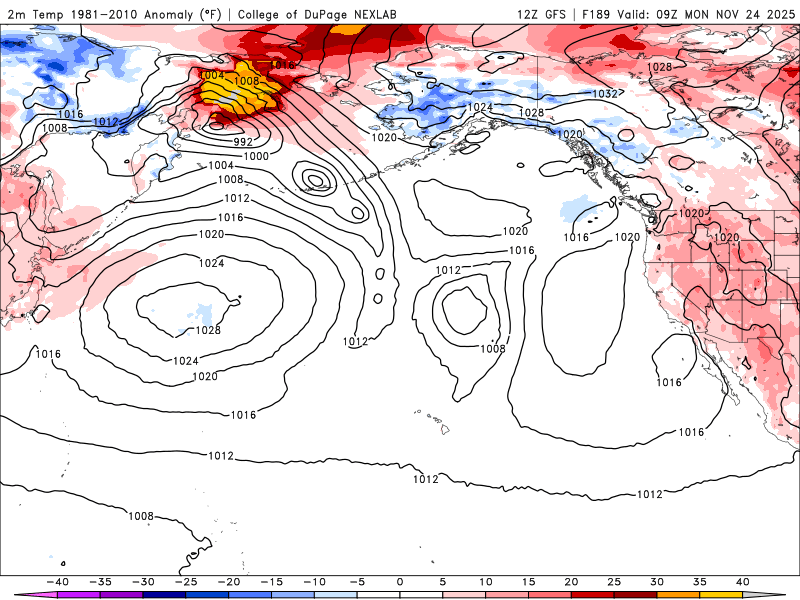Click the -35 label on the color scale
Image resolution: width=800 pixels, height=600 pixels.
tap(101, 582)
